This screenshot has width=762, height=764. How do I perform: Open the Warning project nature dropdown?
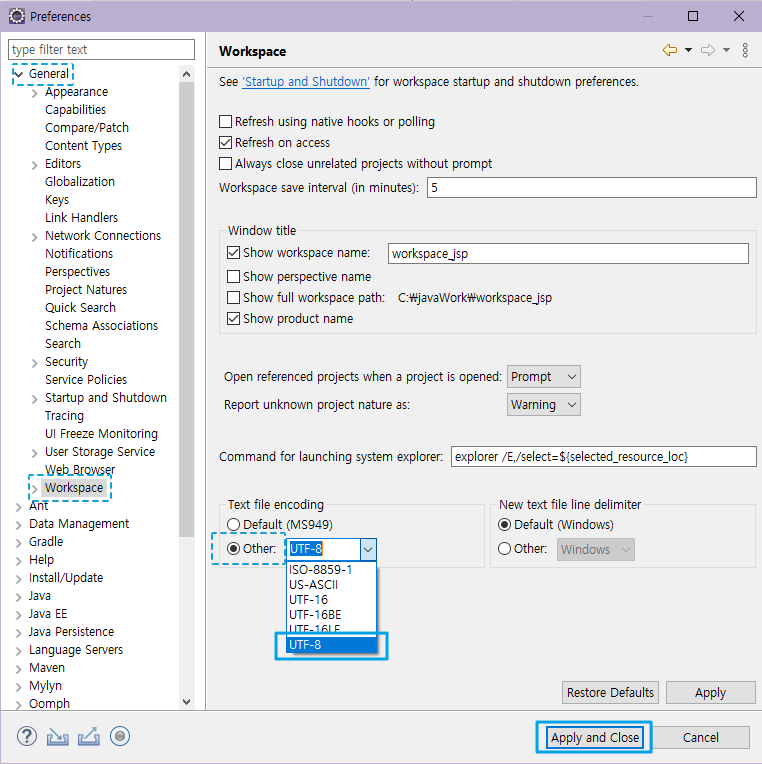coord(544,405)
